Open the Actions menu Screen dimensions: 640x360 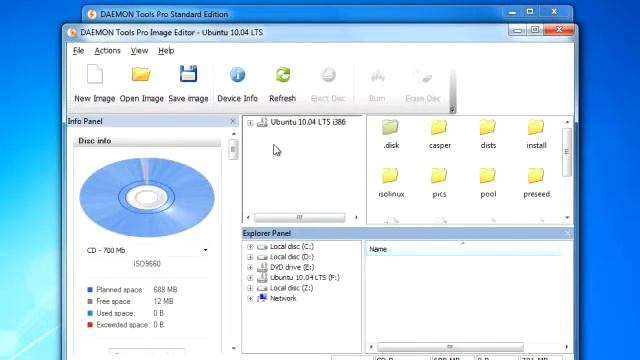107,51
